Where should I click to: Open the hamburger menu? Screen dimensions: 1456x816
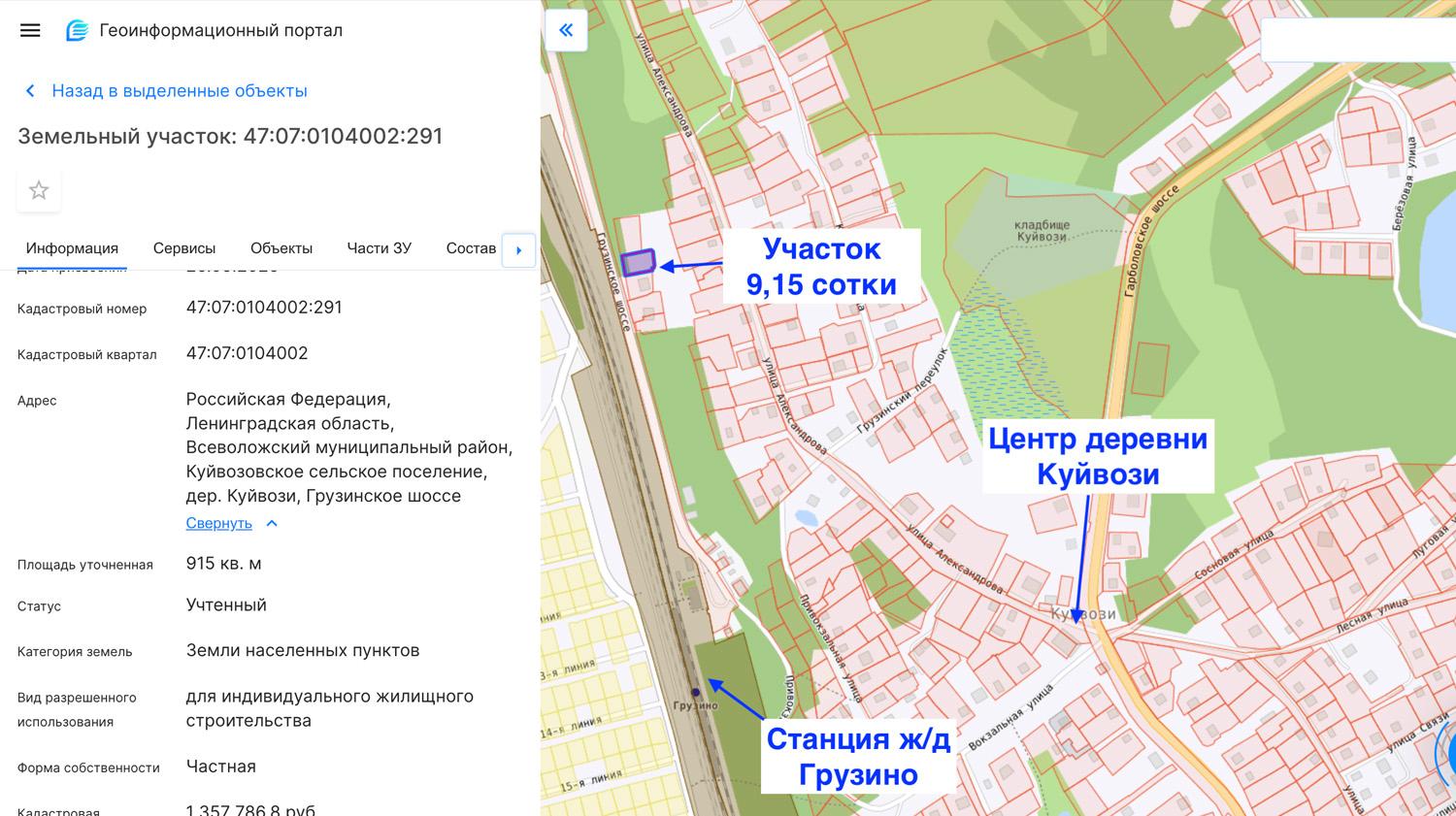point(30,30)
